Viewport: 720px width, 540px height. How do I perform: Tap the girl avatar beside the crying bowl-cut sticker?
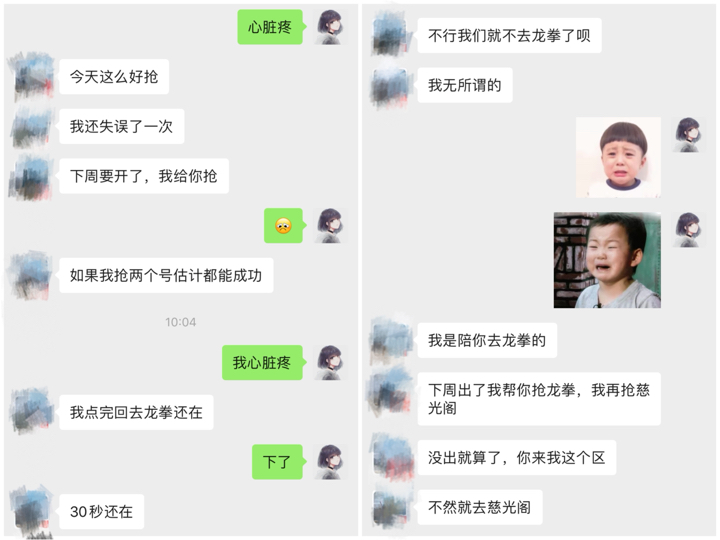[x=687, y=135]
